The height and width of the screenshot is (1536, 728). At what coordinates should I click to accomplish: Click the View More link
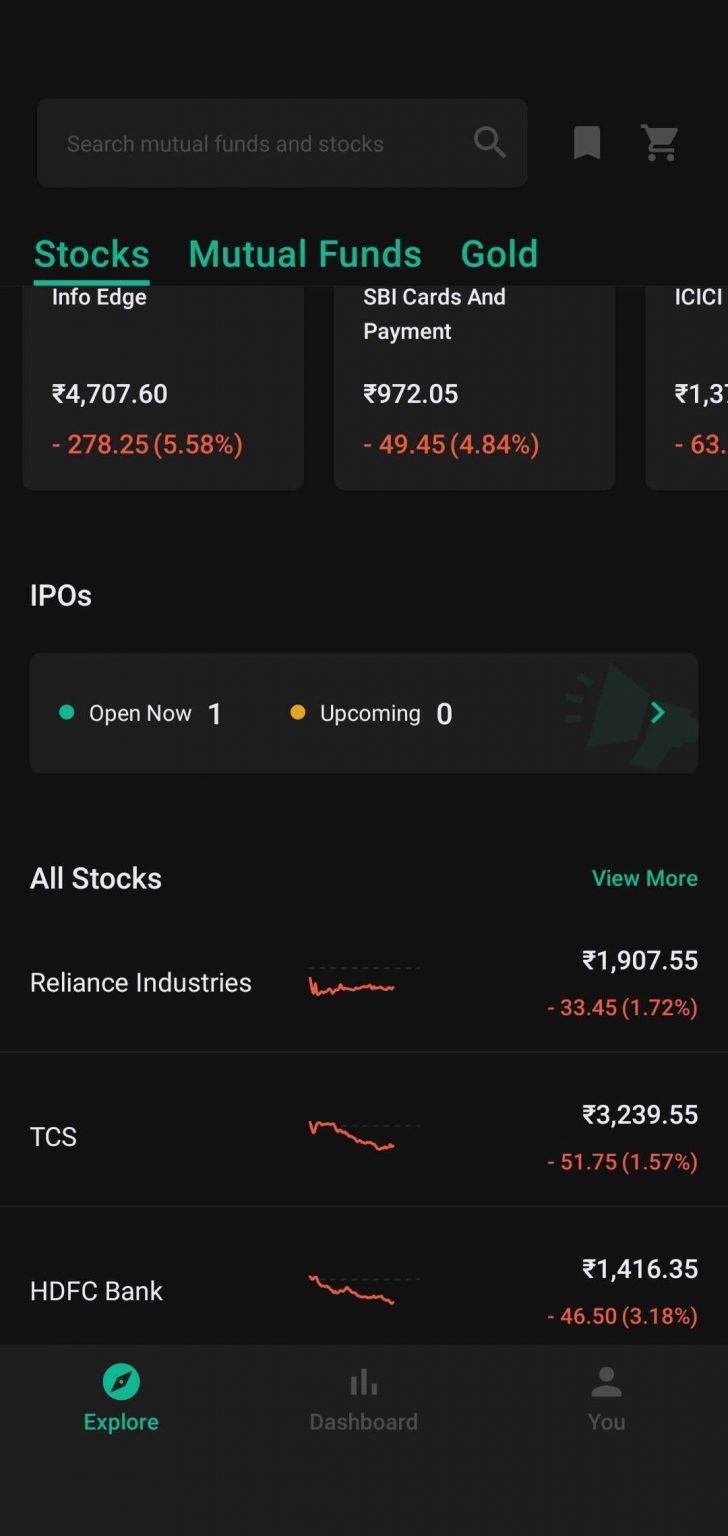tap(644, 878)
